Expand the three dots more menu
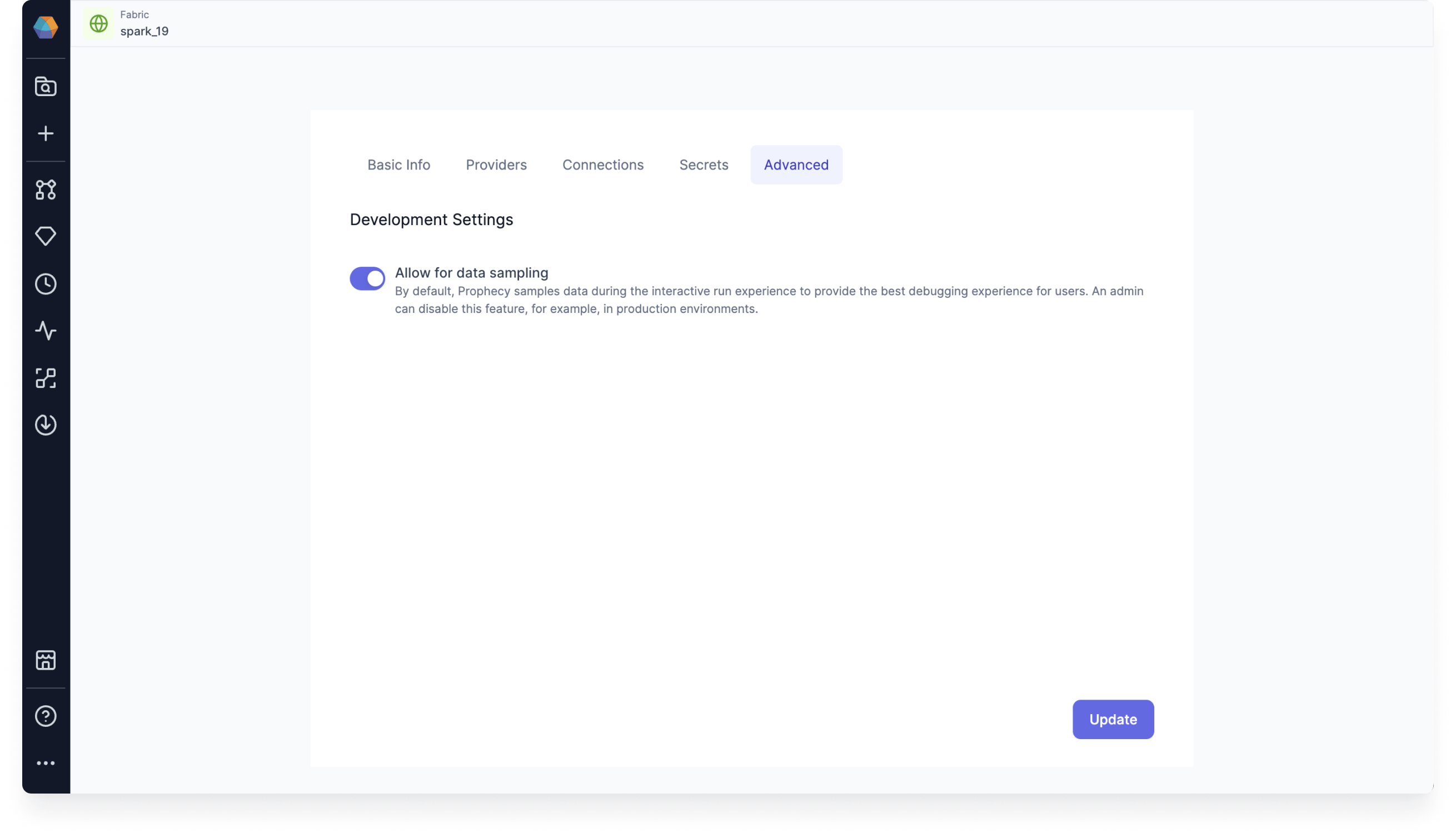1456x838 pixels. (46, 763)
